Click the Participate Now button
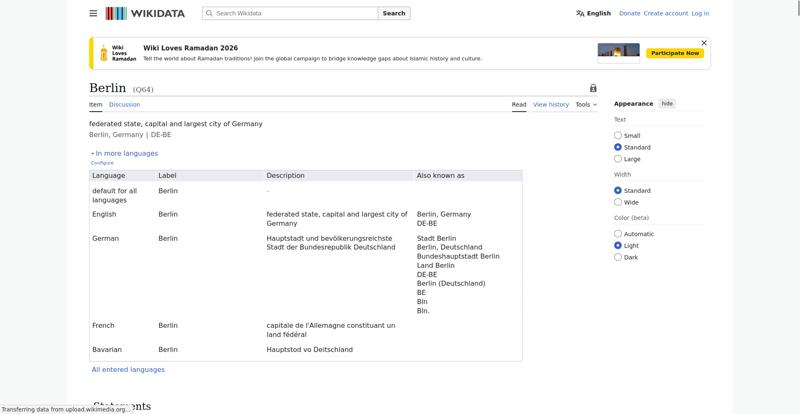Screen dimensions: 800x414 pyautogui.click(x=675, y=53)
